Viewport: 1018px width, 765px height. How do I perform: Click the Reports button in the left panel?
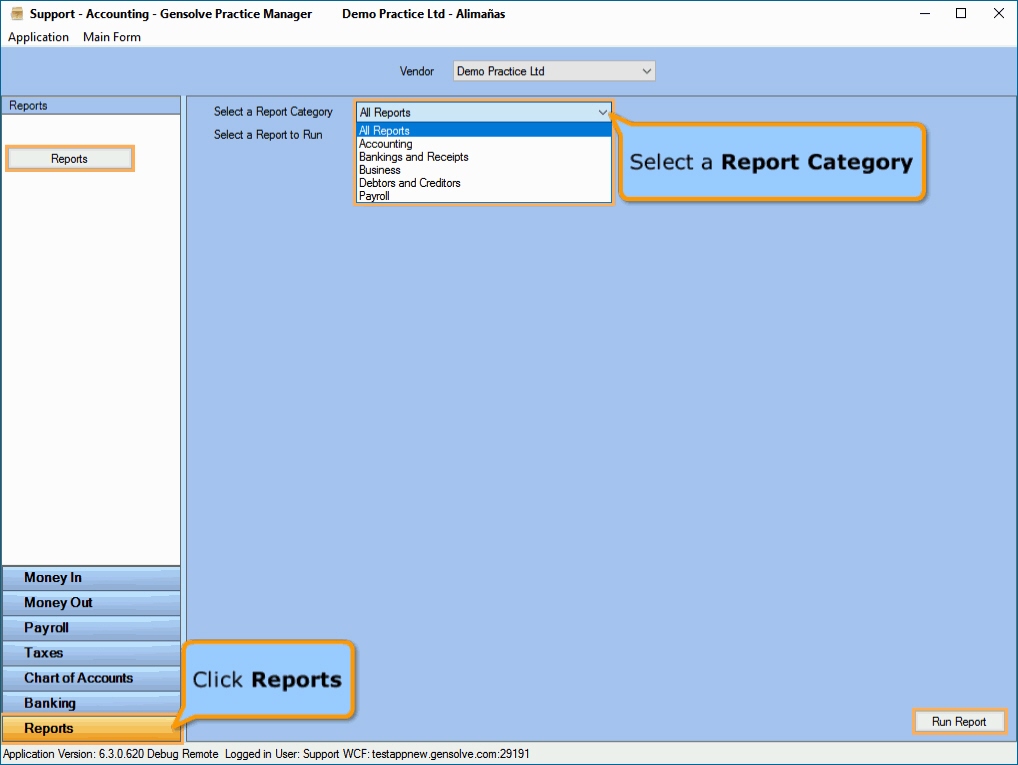pos(69,158)
